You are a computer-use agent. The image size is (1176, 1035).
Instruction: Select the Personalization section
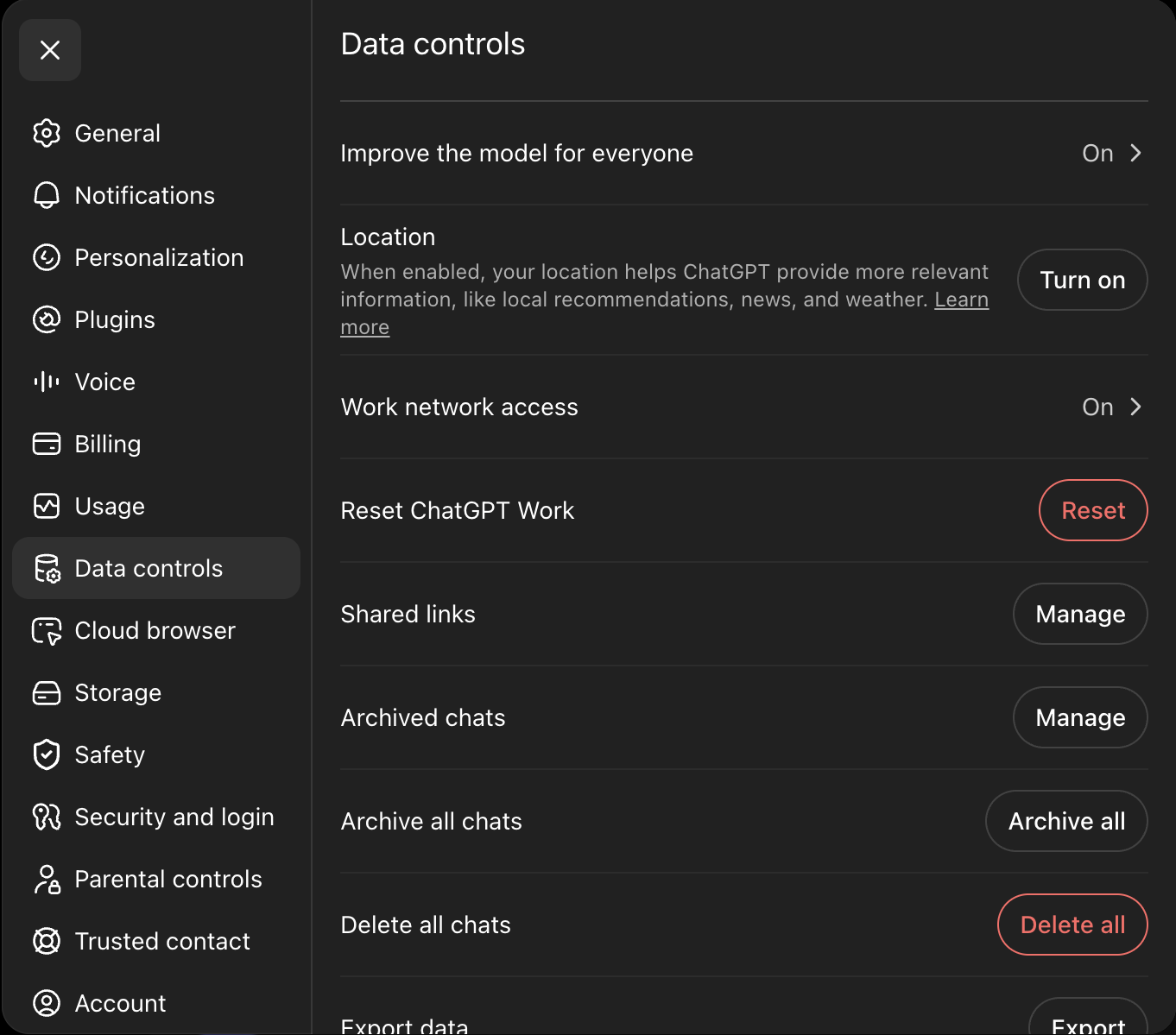click(156, 257)
